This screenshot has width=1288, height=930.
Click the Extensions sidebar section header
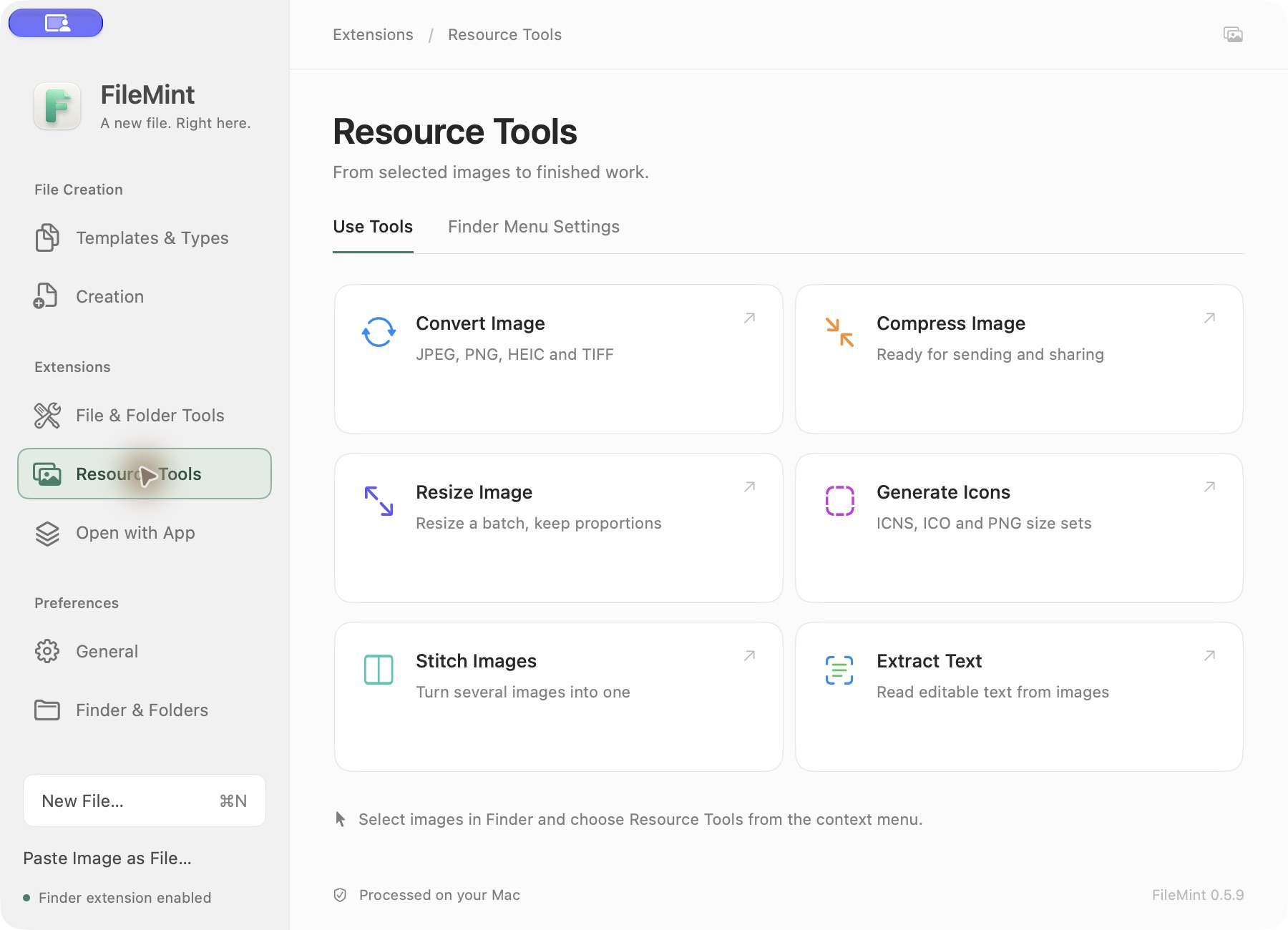click(72, 367)
